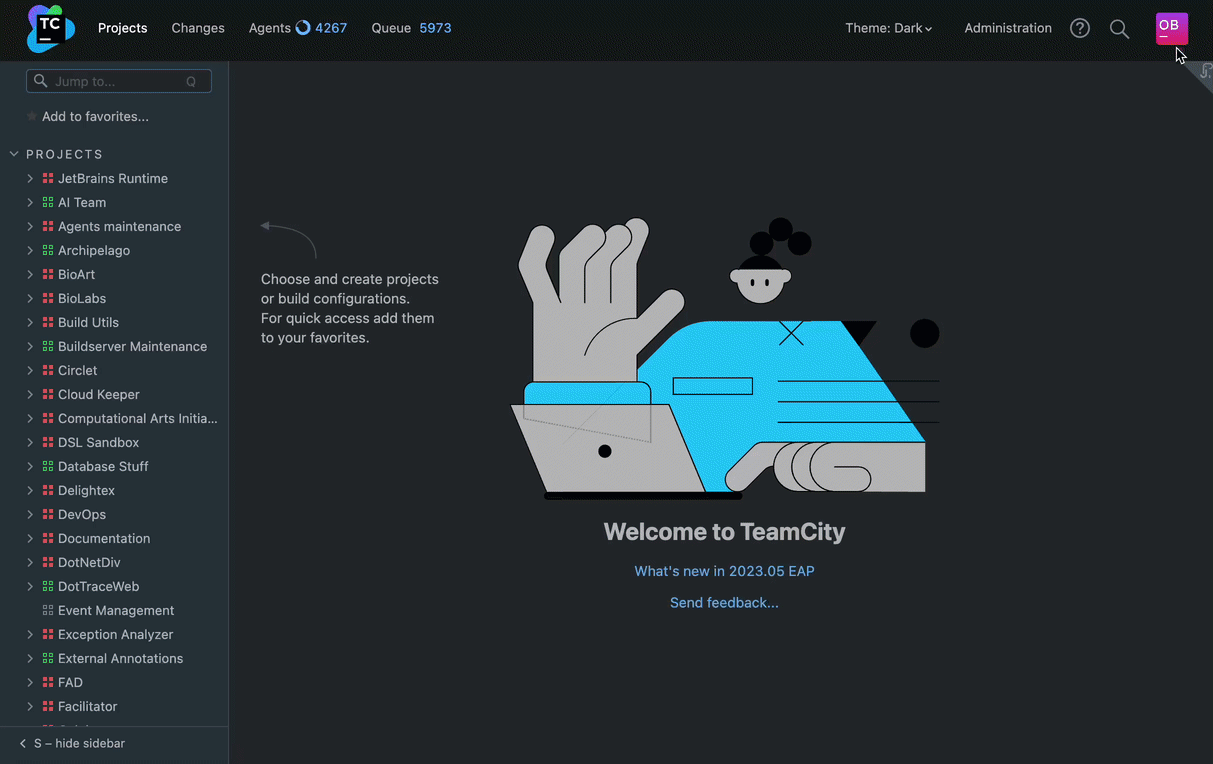1213x764 pixels.
Task: Open the Build Utils project
Action: 88,323
